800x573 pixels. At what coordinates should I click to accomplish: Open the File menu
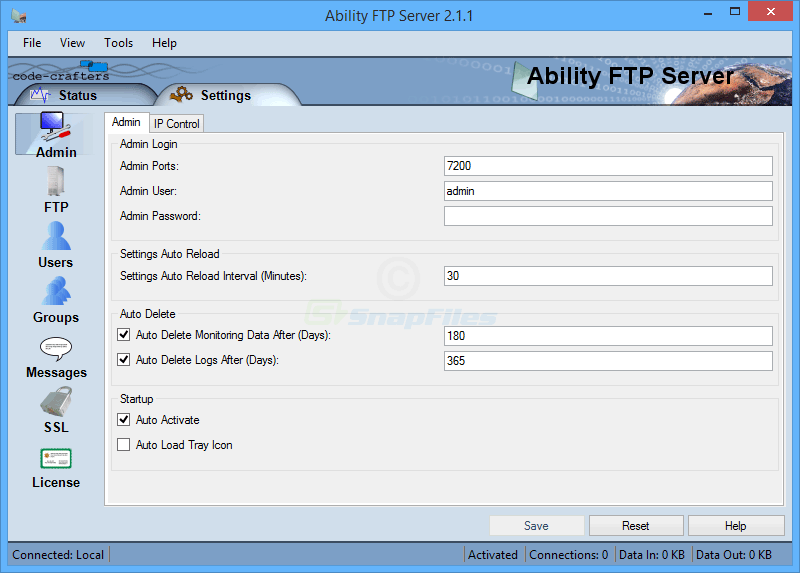tap(32, 43)
